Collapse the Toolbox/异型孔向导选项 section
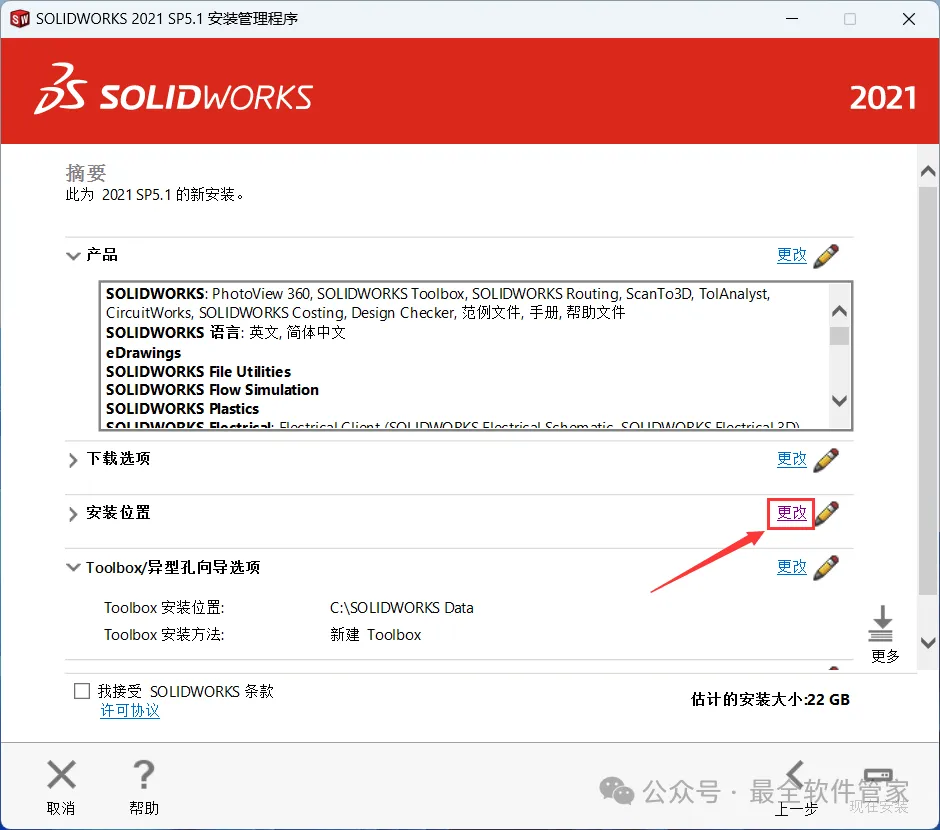Screen dimensions: 940x830 (x=73, y=567)
